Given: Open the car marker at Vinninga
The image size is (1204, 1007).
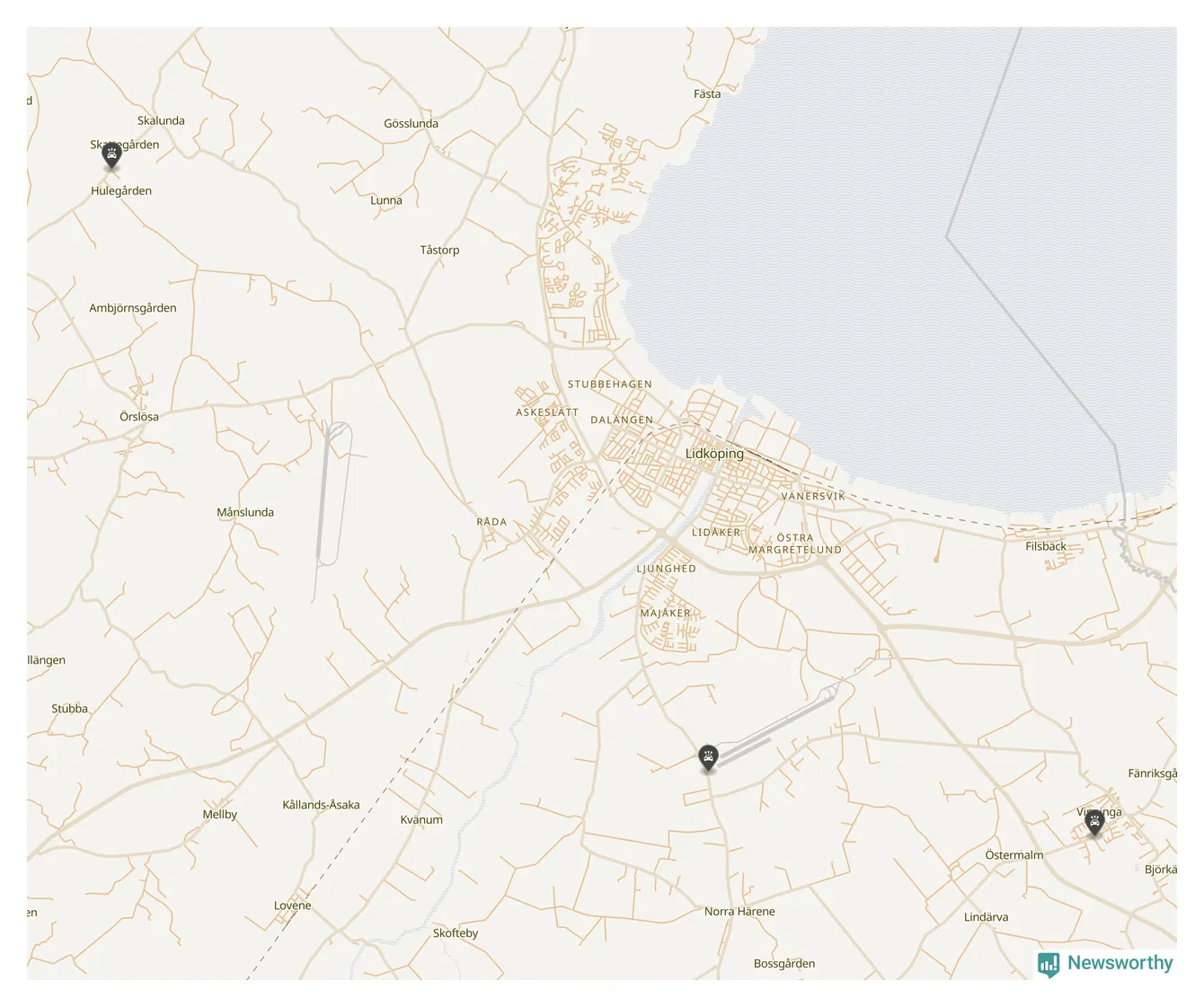Looking at the screenshot, I should pyautogui.click(x=1093, y=822).
